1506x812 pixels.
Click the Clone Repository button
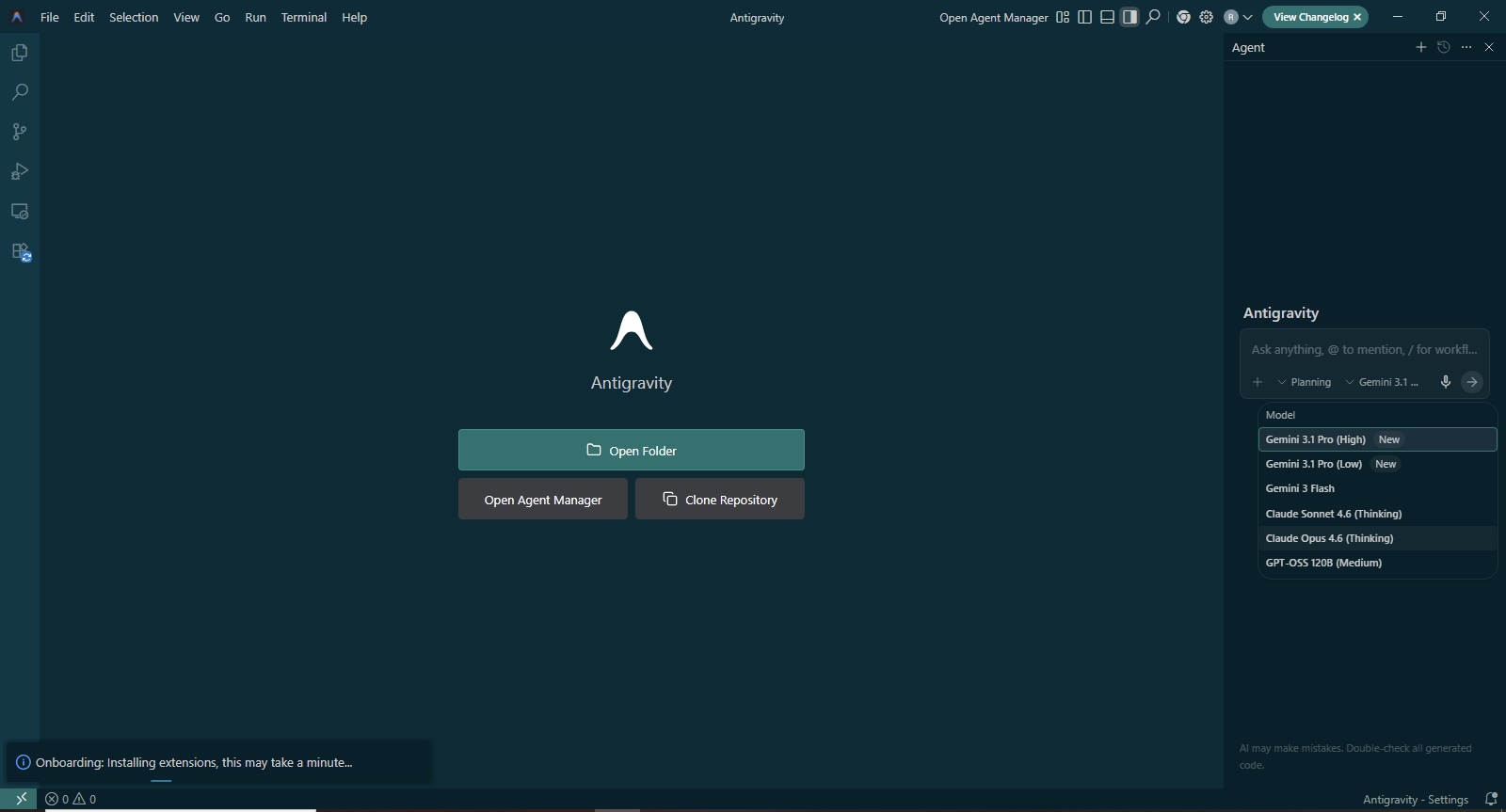[x=719, y=499]
